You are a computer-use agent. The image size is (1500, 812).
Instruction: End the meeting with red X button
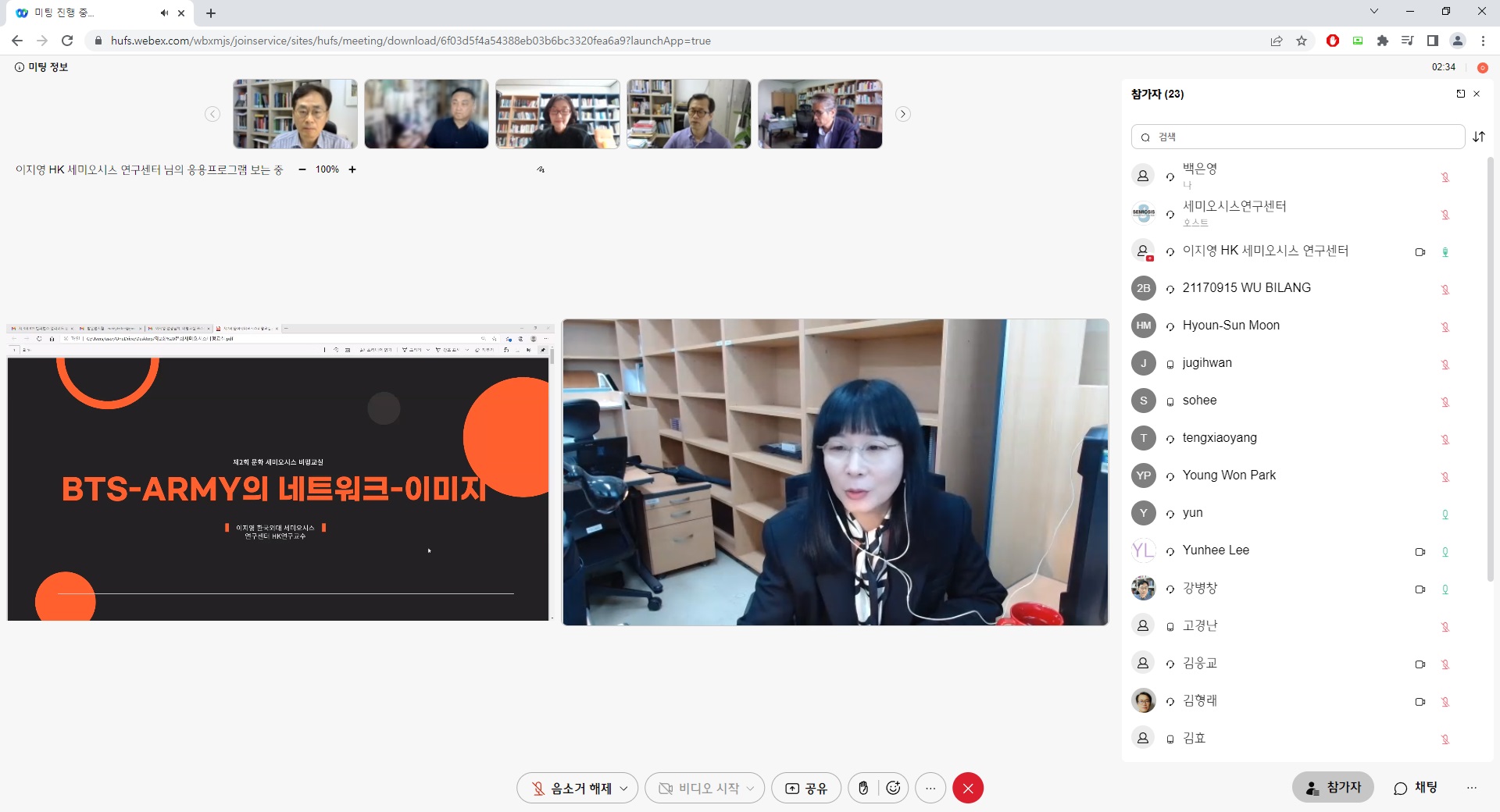[968, 789]
